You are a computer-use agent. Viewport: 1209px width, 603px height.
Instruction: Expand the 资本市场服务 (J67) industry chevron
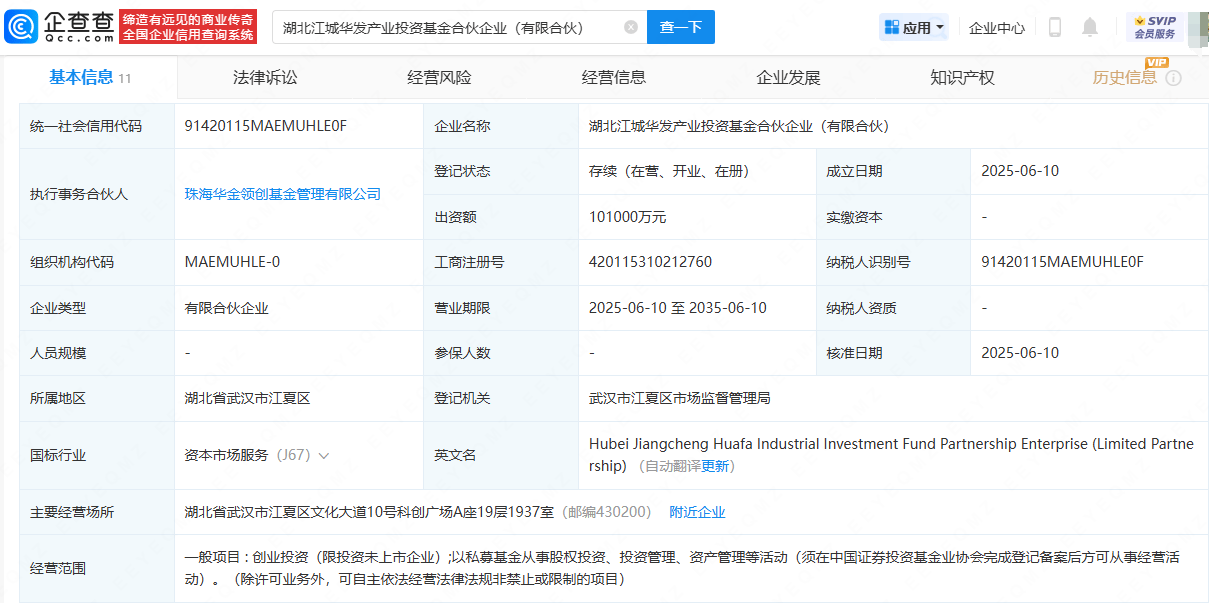tap(323, 455)
